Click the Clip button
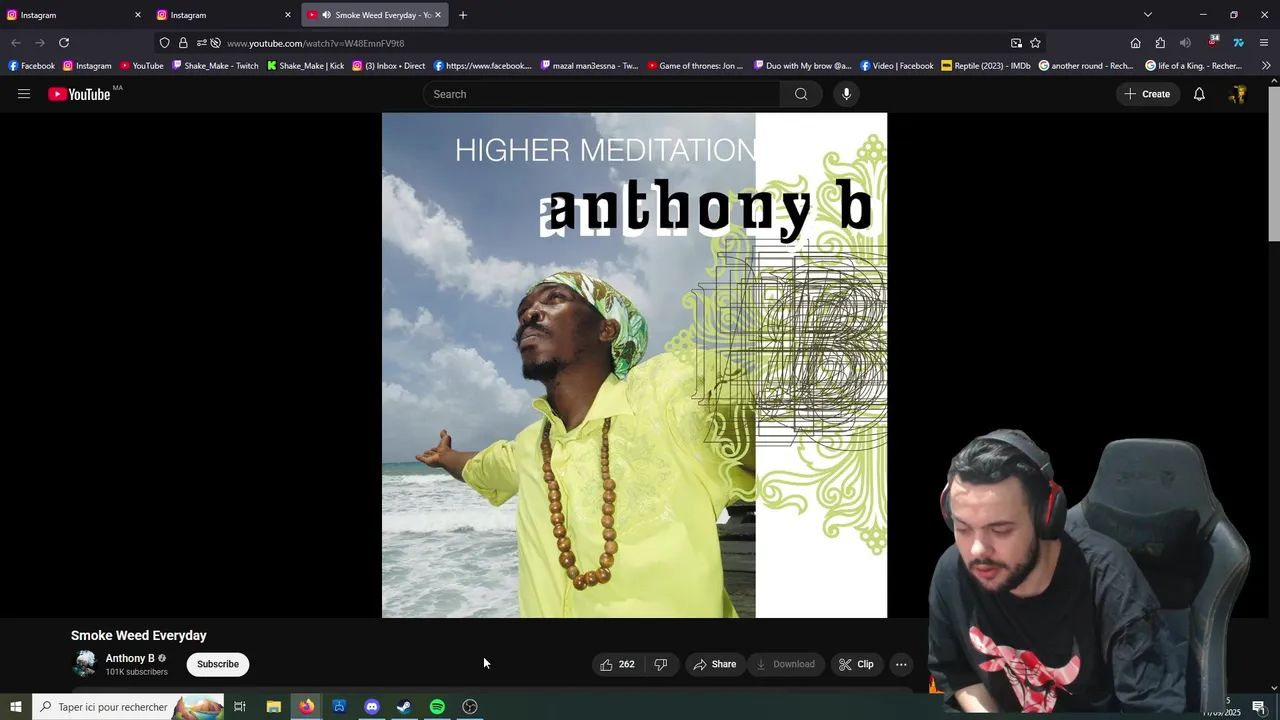1280x720 pixels. [856, 664]
